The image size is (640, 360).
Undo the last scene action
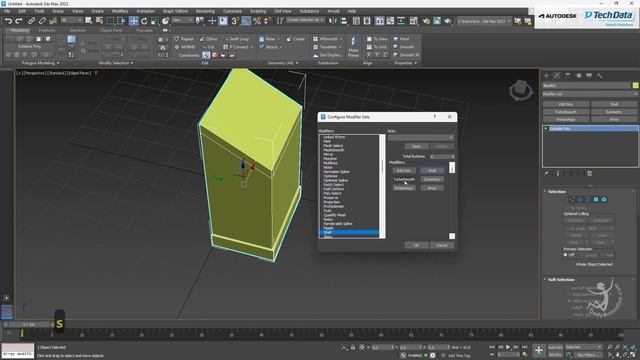coord(9,21)
